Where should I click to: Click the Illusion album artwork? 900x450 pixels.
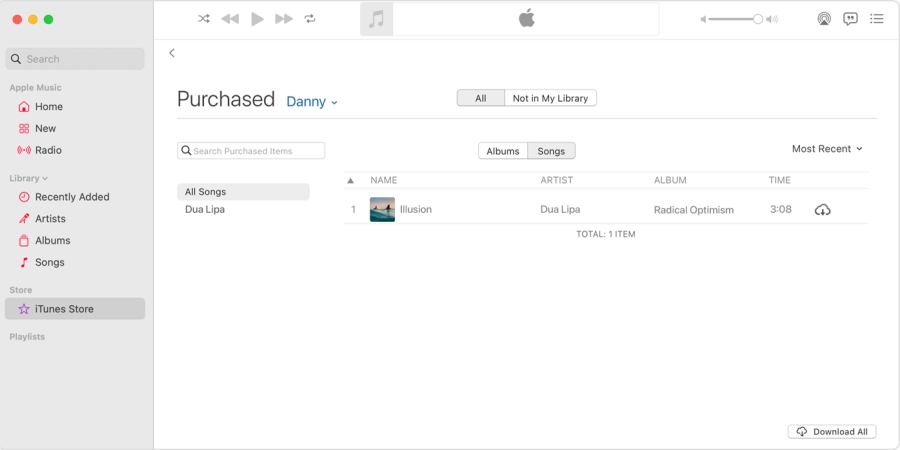pos(382,210)
